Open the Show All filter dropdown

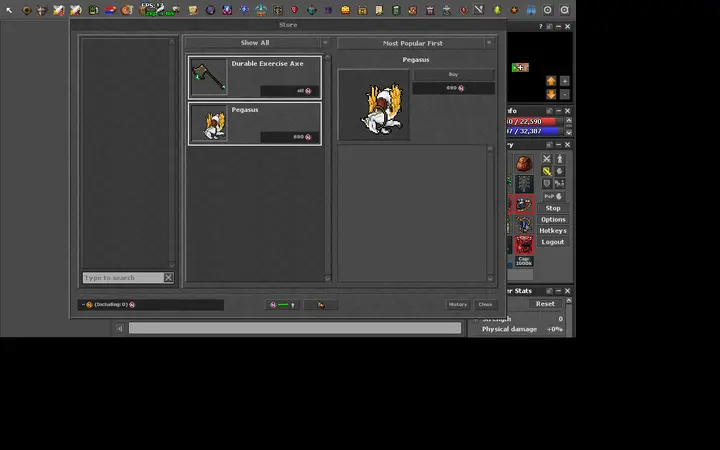pyautogui.click(x=257, y=43)
